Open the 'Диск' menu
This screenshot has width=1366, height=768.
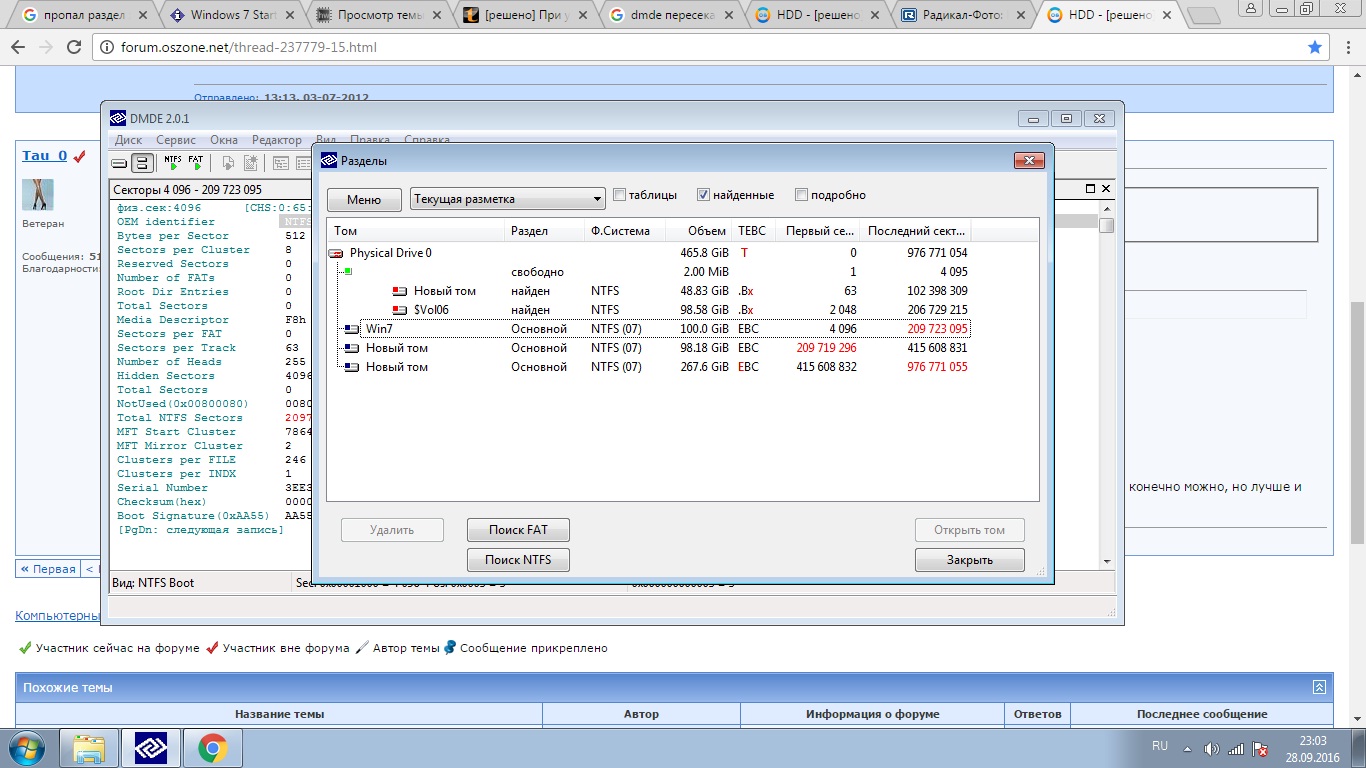(128, 140)
